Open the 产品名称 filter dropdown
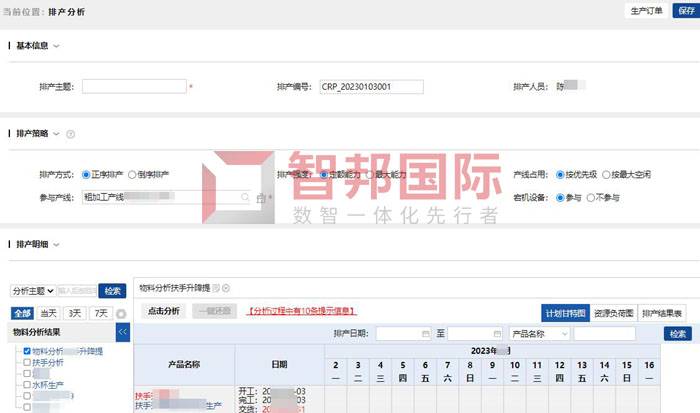Image resolution: width=700 pixels, height=413 pixels. pos(539,333)
